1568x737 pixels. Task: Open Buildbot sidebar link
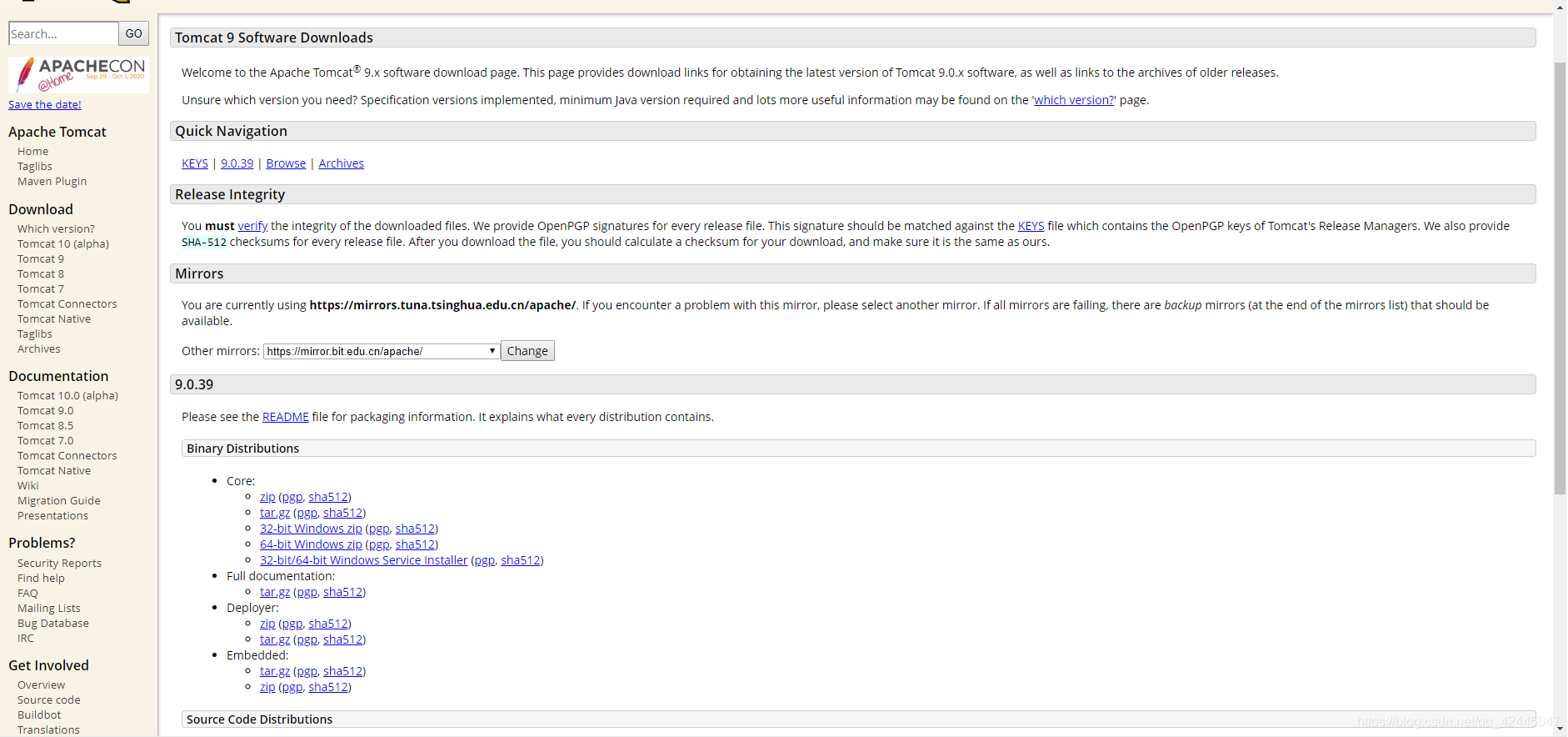39,715
